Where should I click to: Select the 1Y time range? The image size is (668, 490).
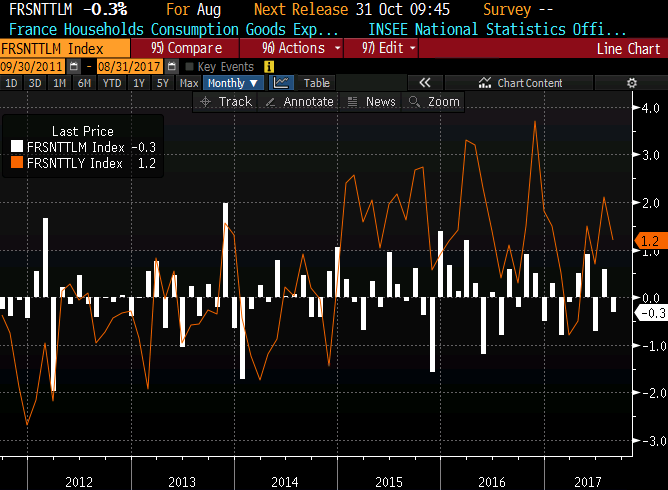139,83
